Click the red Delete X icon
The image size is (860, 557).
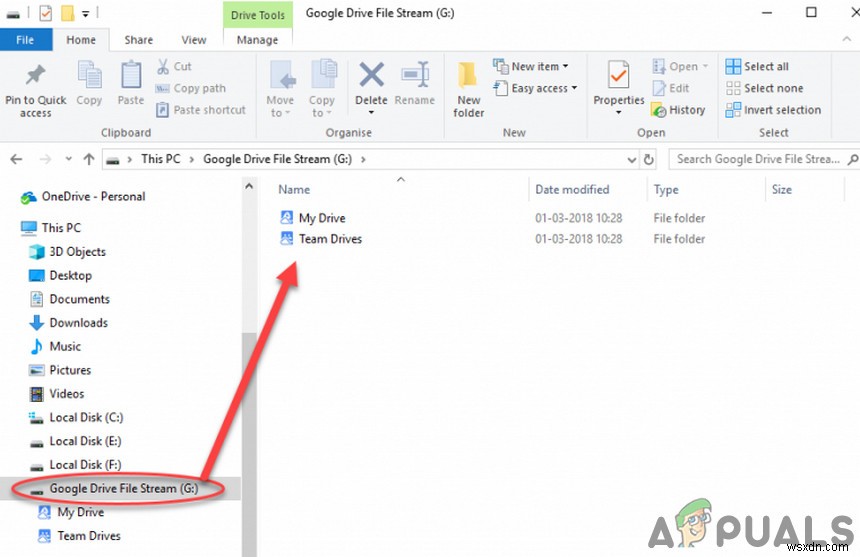(371, 75)
